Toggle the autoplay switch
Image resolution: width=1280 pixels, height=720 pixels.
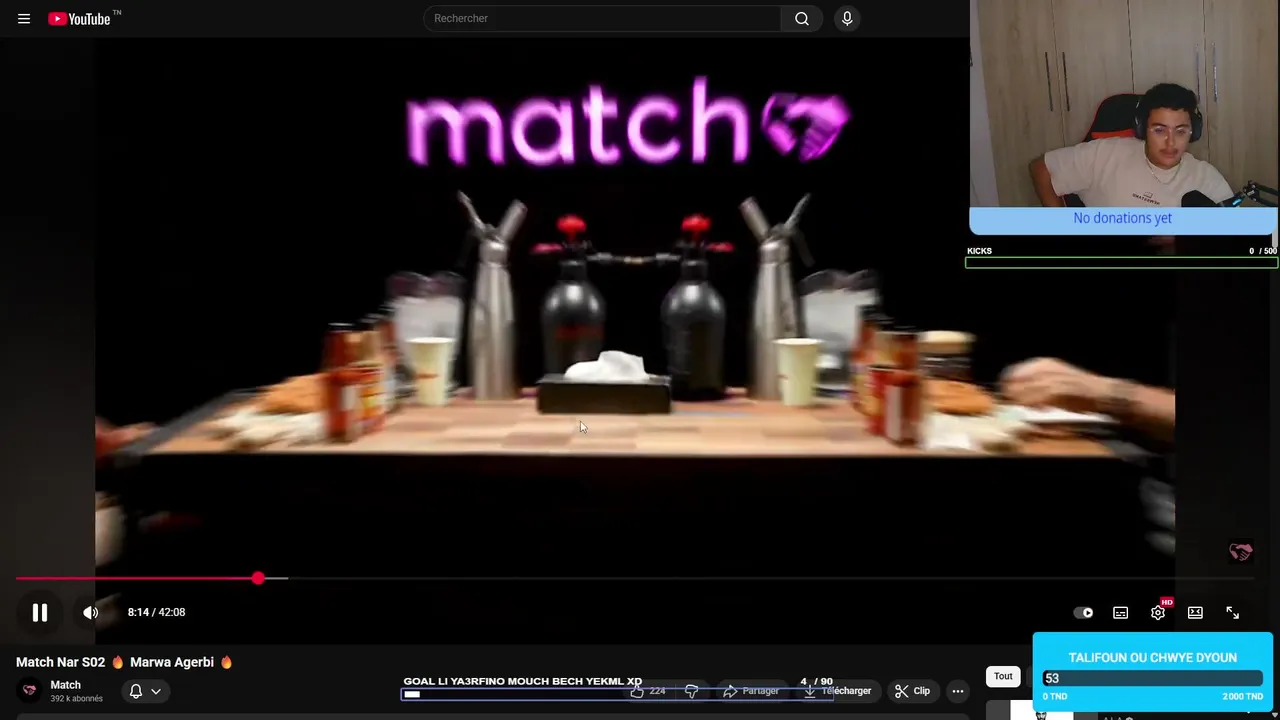click(x=1083, y=613)
